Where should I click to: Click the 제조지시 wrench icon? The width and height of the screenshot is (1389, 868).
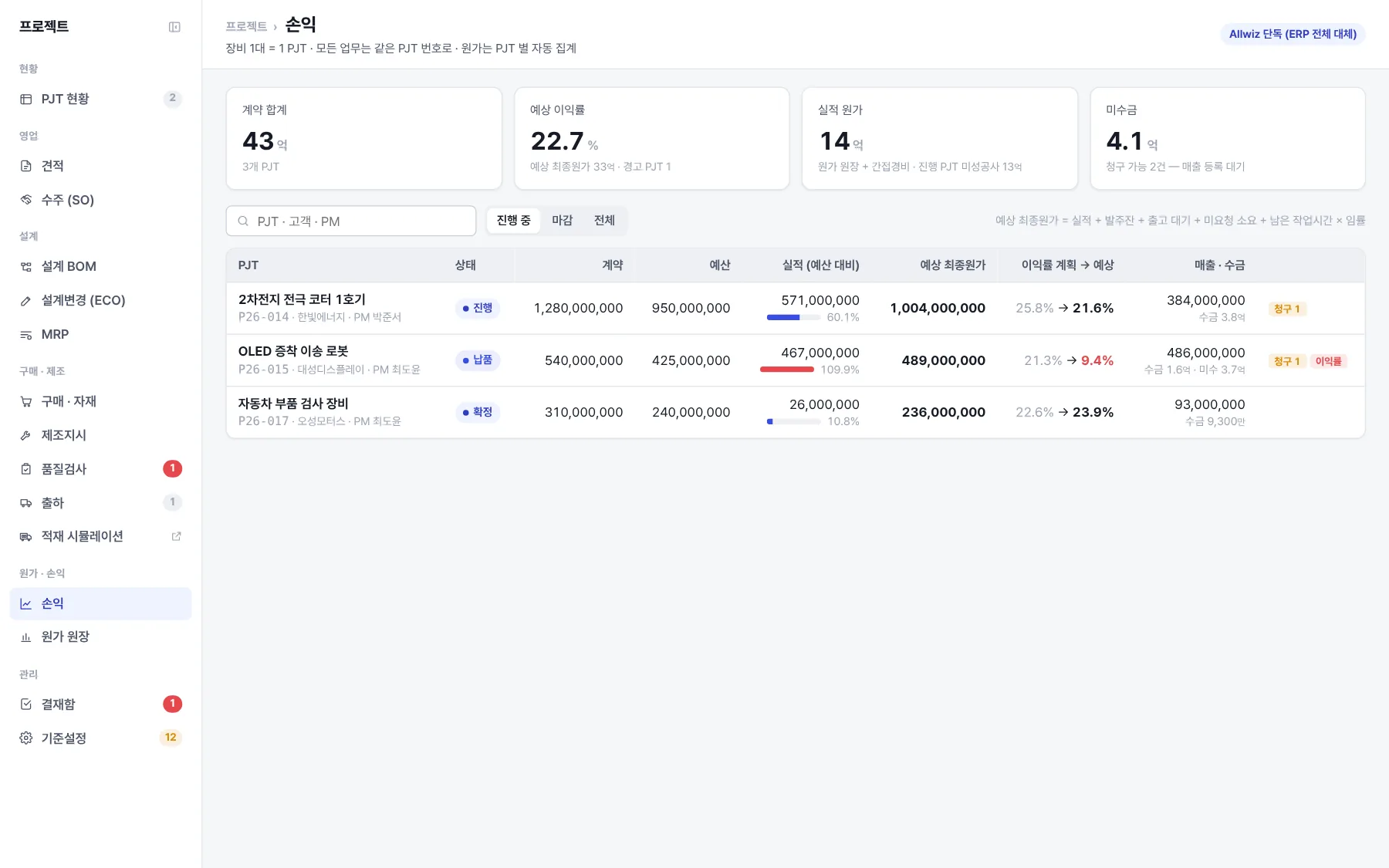(26, 435)
